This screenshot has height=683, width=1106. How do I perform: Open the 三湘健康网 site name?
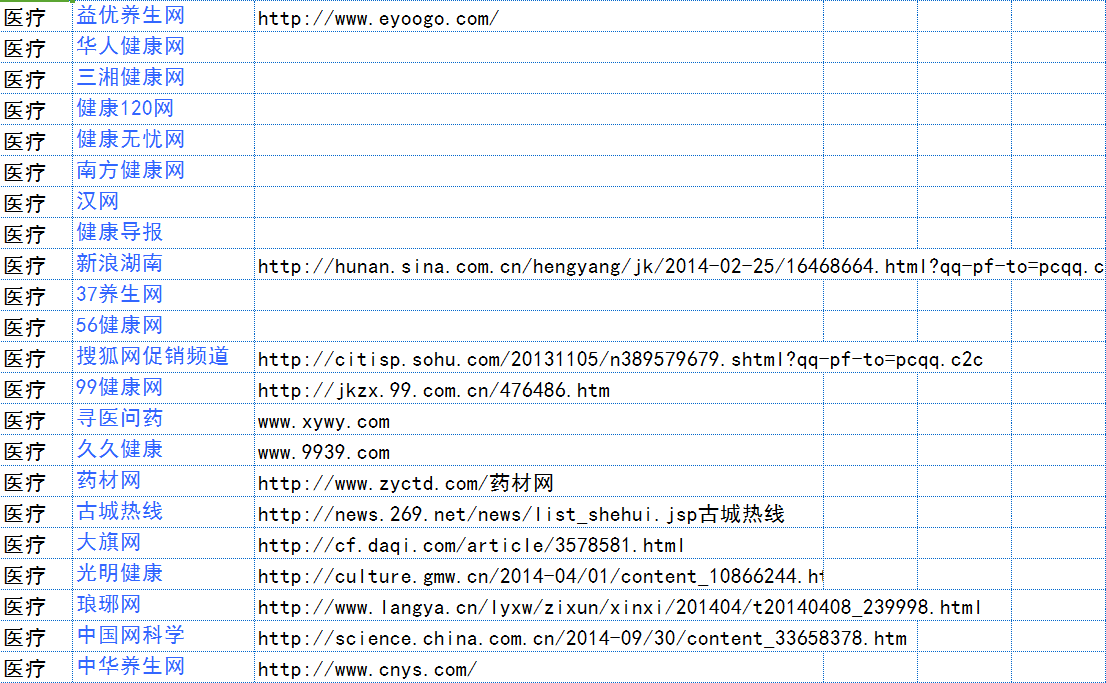point(130,77)
